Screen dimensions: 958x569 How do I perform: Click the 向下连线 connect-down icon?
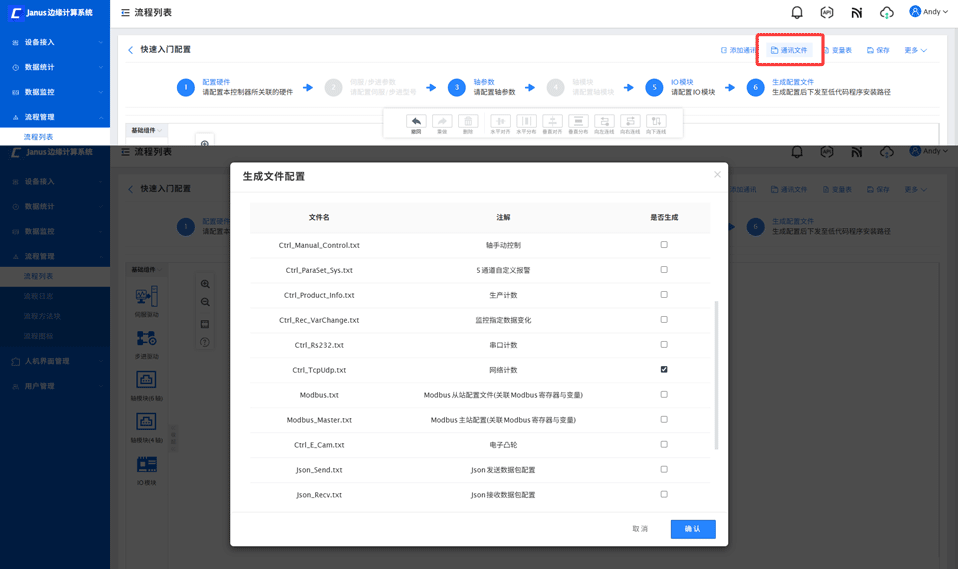(656, 122)
